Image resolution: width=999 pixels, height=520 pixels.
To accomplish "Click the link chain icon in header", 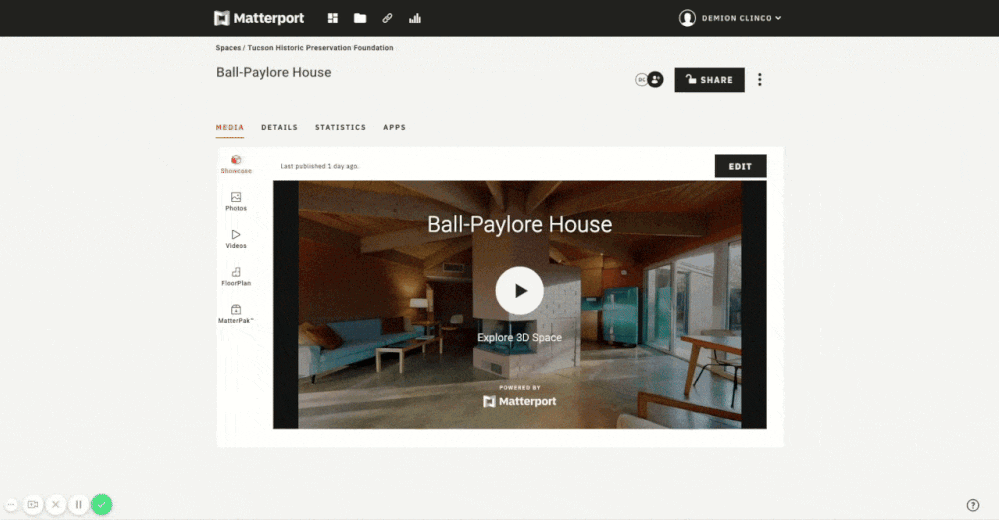I will pyautogui.click(x=387, y=18).
